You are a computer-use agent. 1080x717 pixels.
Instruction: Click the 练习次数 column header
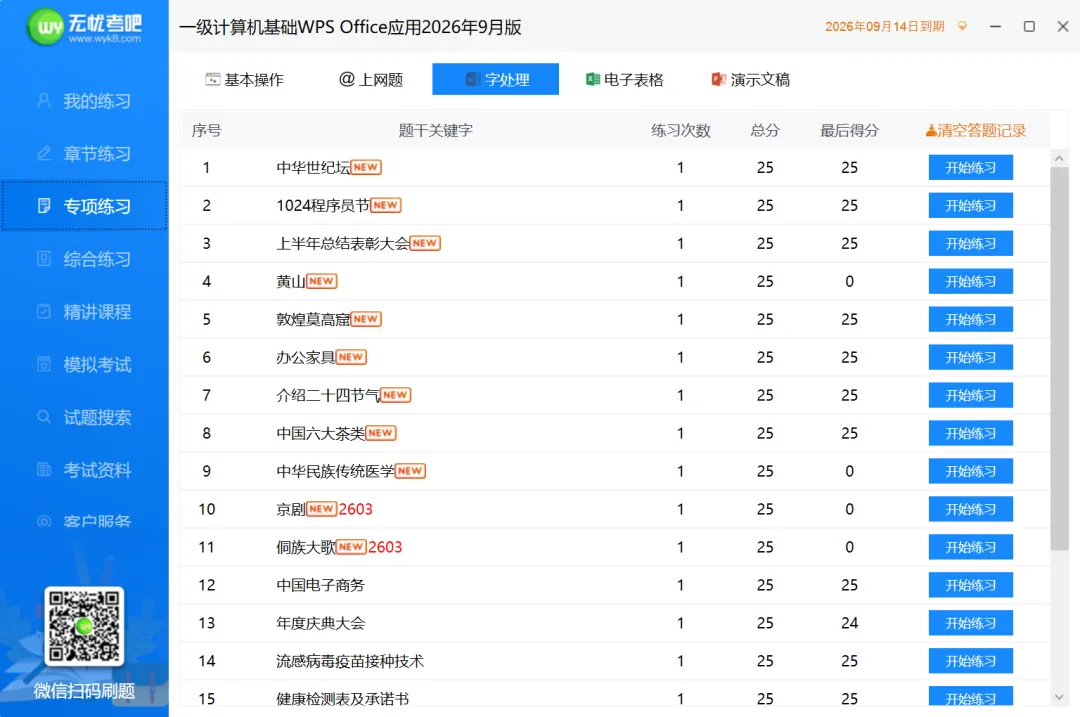(681, 130)
